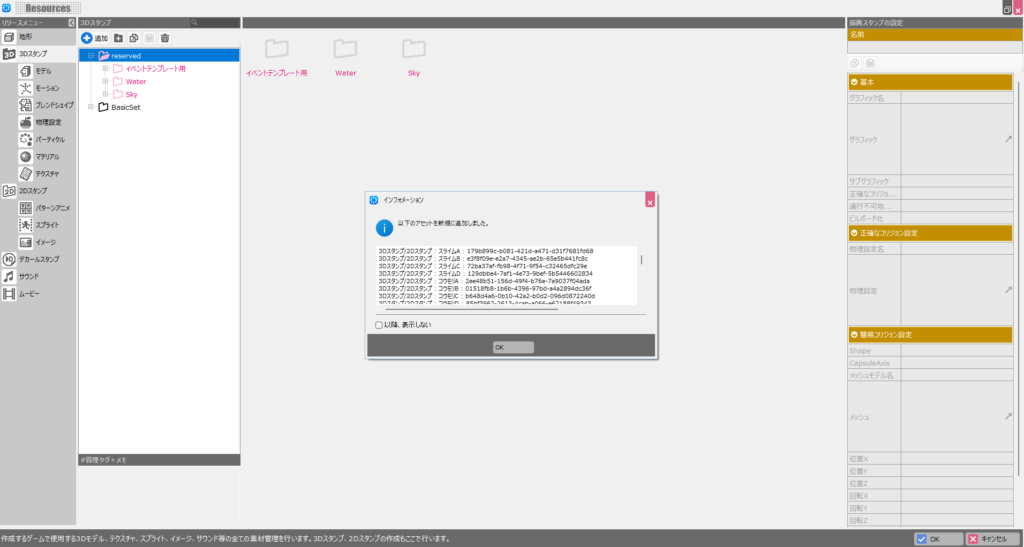Click the new folder icon in the toolbar
Screen dimensions: 1024x547
(x=118, y=37)
